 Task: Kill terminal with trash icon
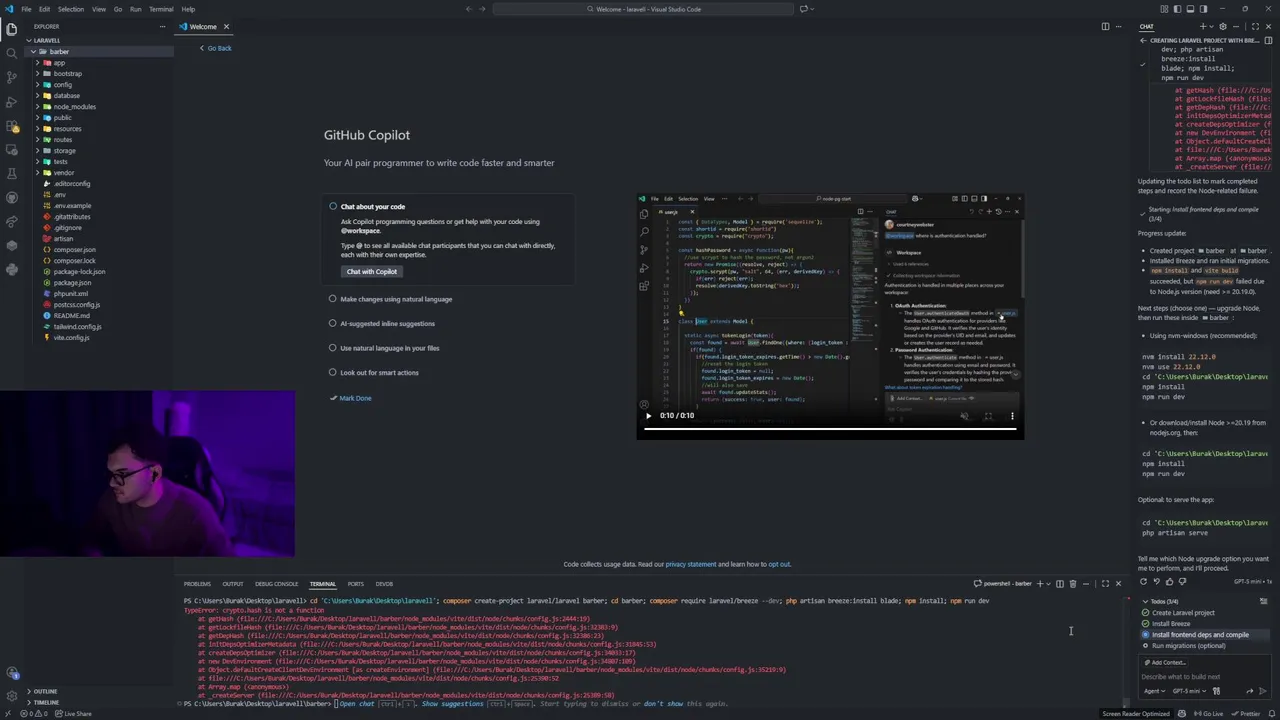click(x=1072, y=584)
